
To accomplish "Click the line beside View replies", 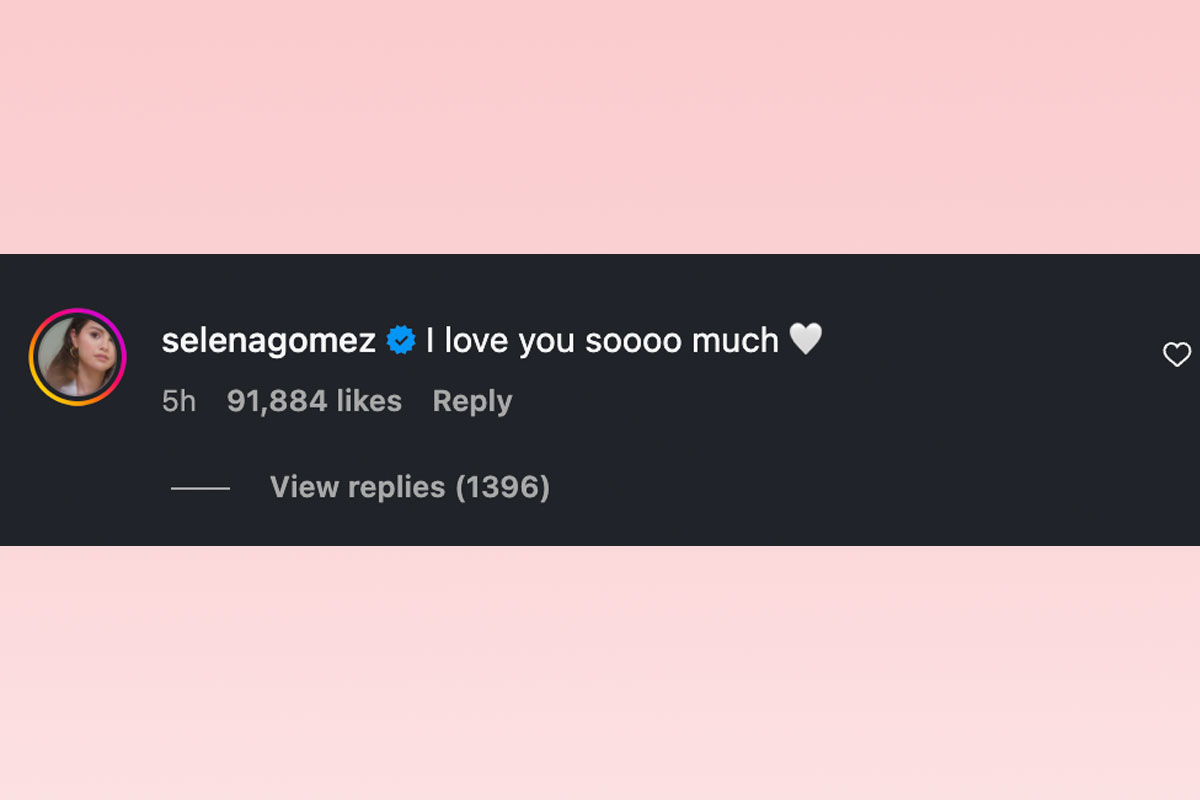I will [200, 488].
